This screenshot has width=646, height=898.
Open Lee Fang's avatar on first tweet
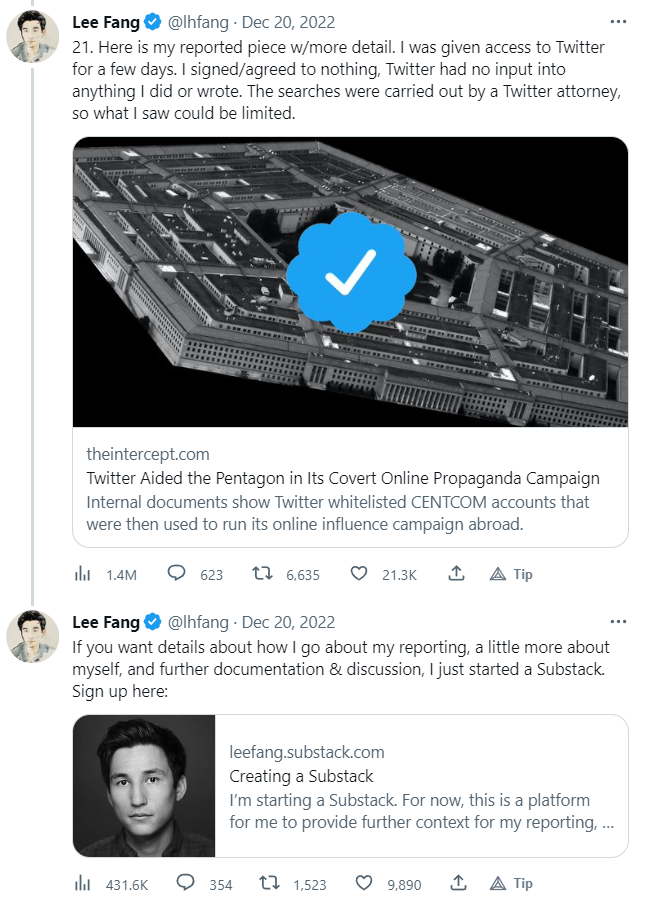coord(32,36)
